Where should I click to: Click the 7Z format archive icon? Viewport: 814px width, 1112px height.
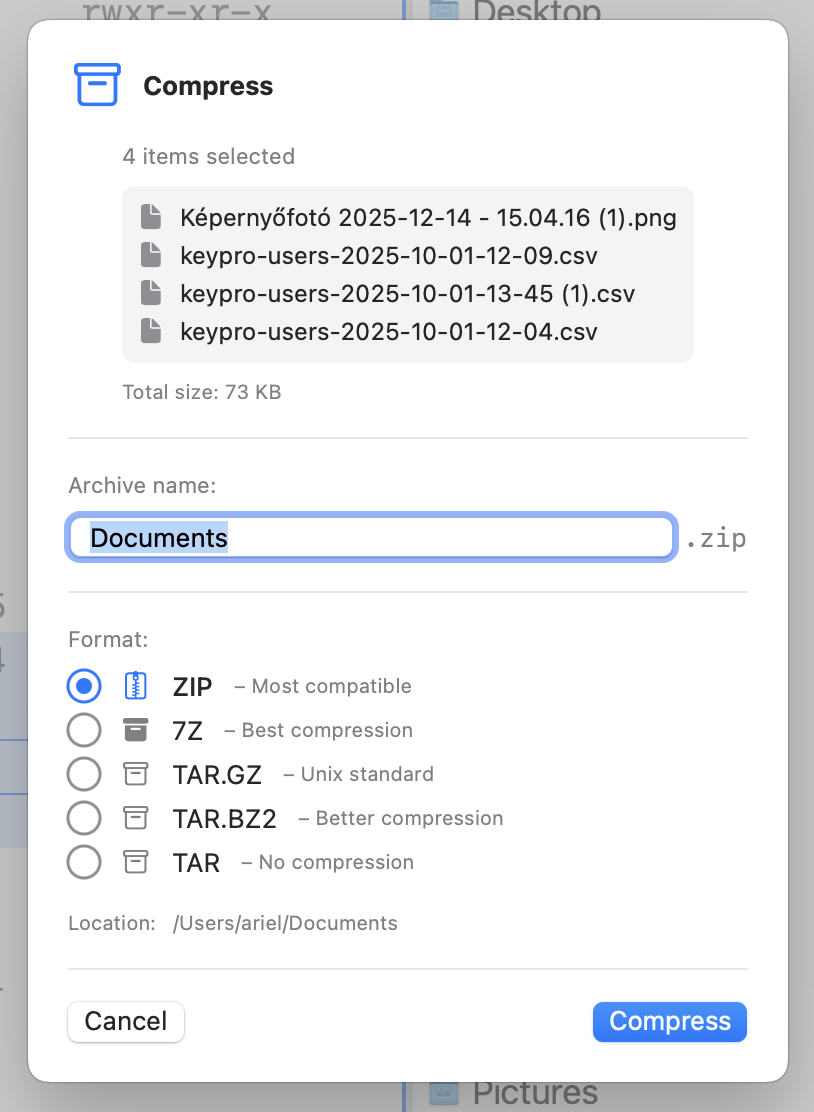pyautogui.click(x=136, y=730)
